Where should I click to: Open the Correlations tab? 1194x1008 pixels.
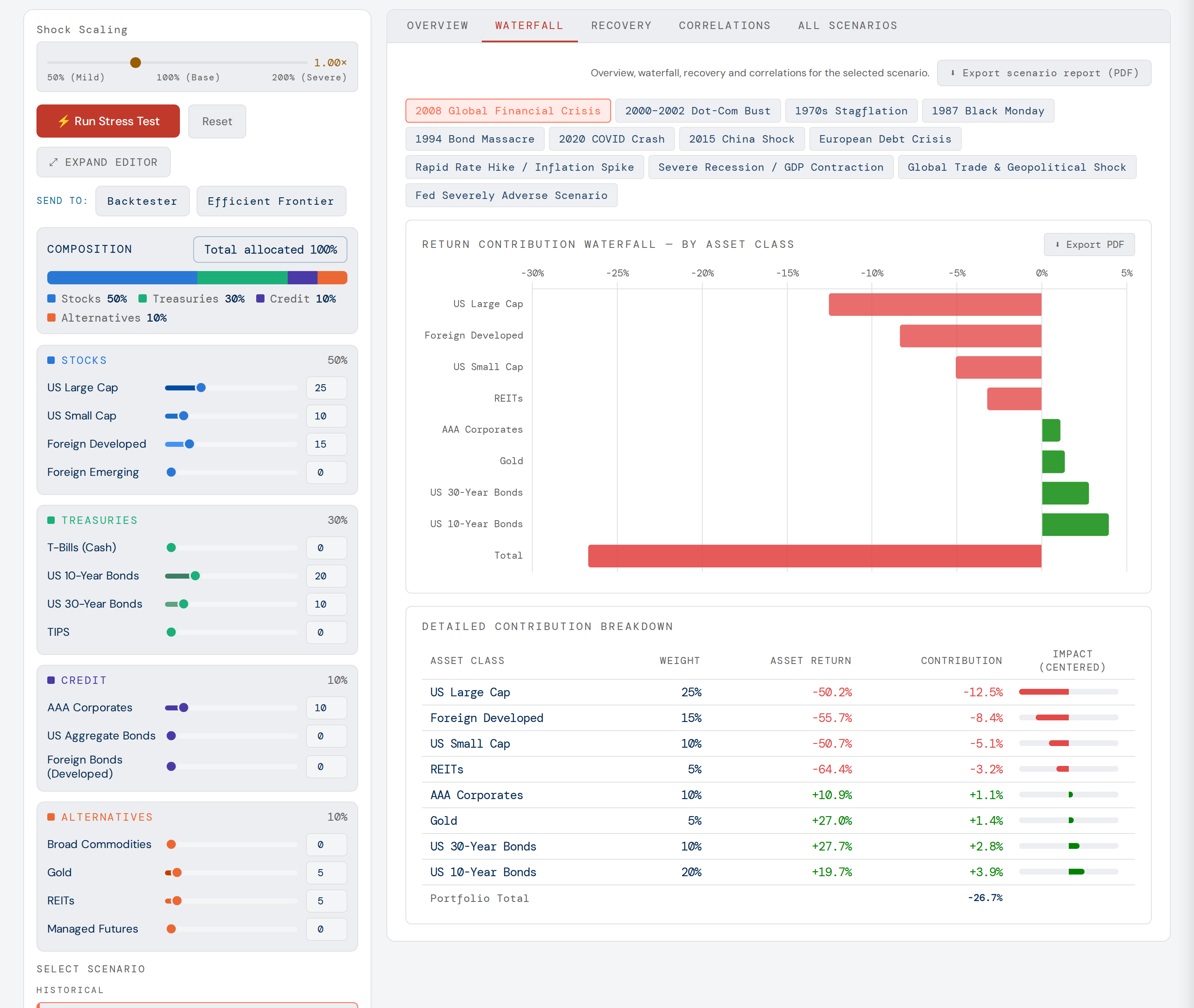point(725,26)
